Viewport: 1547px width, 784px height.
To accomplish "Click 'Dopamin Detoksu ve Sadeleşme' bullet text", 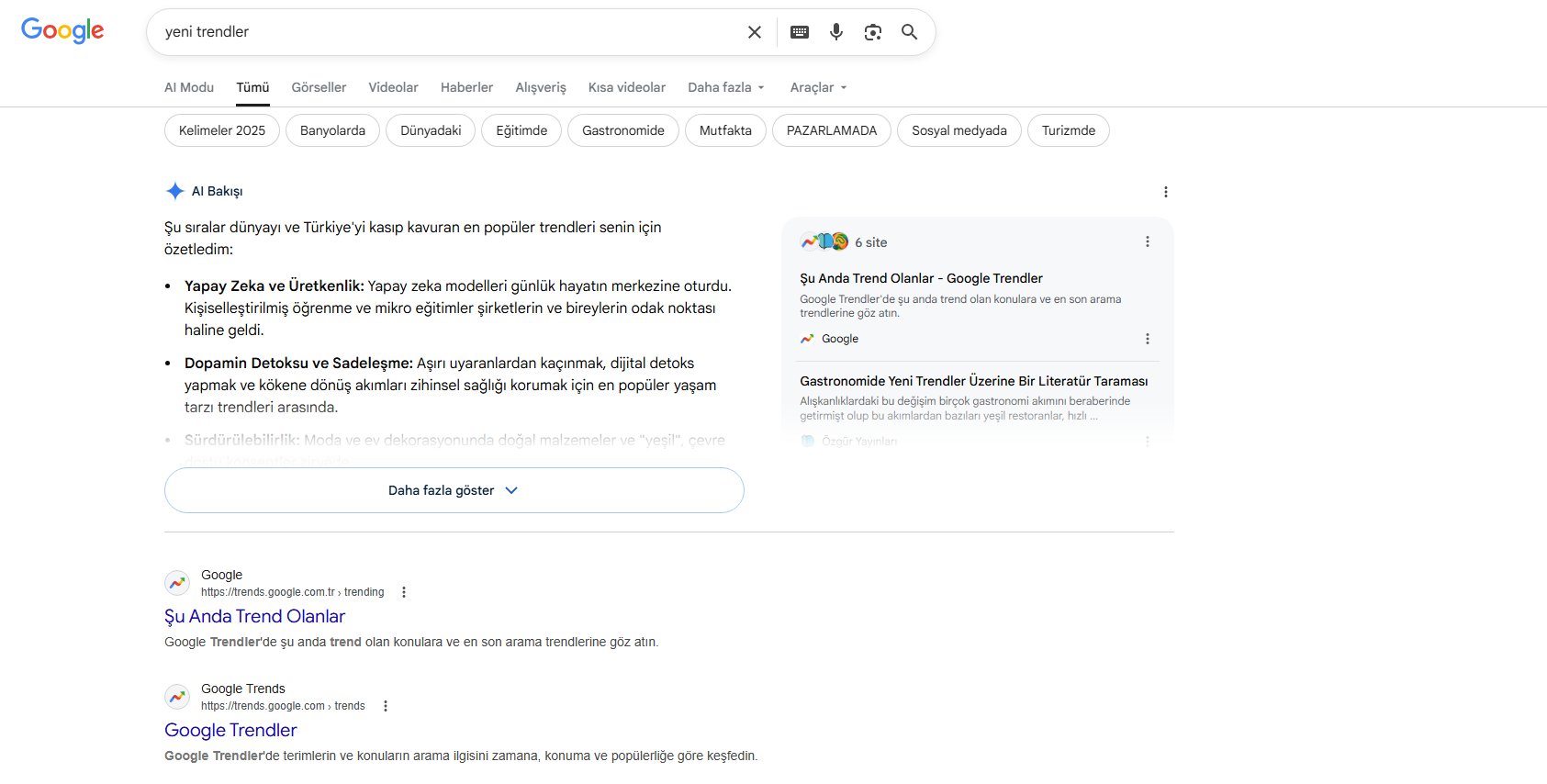I will pos(298,363).
